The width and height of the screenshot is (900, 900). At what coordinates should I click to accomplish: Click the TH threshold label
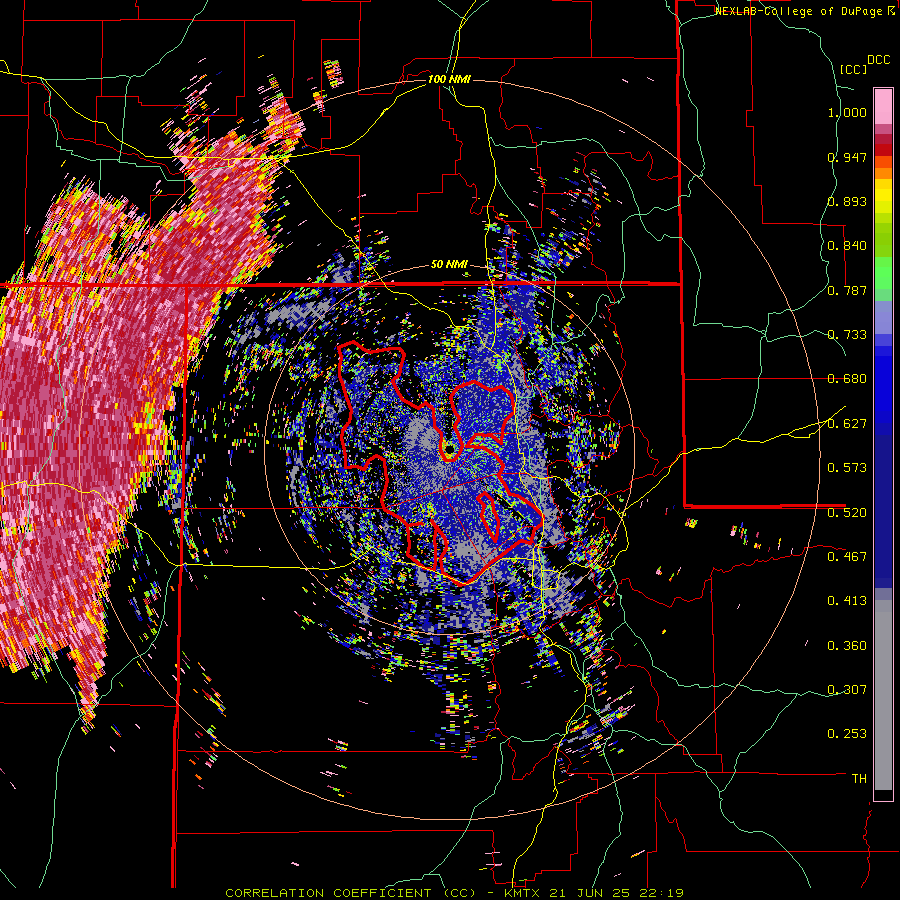coord(859,779)
